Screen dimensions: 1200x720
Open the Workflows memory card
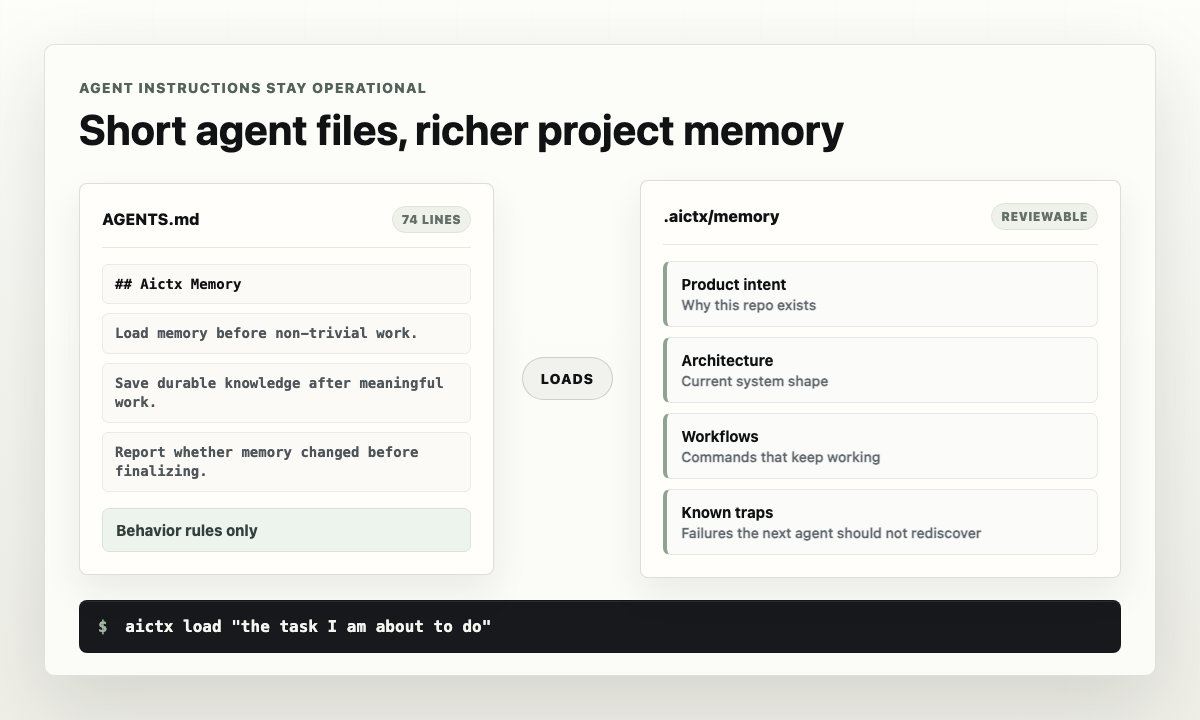880,446
